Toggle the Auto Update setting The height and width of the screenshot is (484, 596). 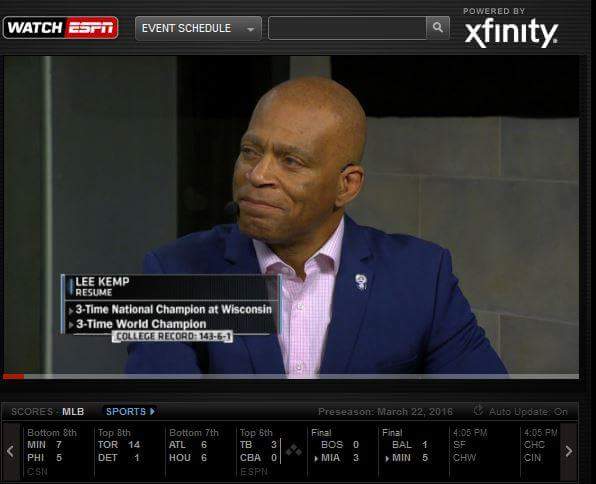[528, 412]
